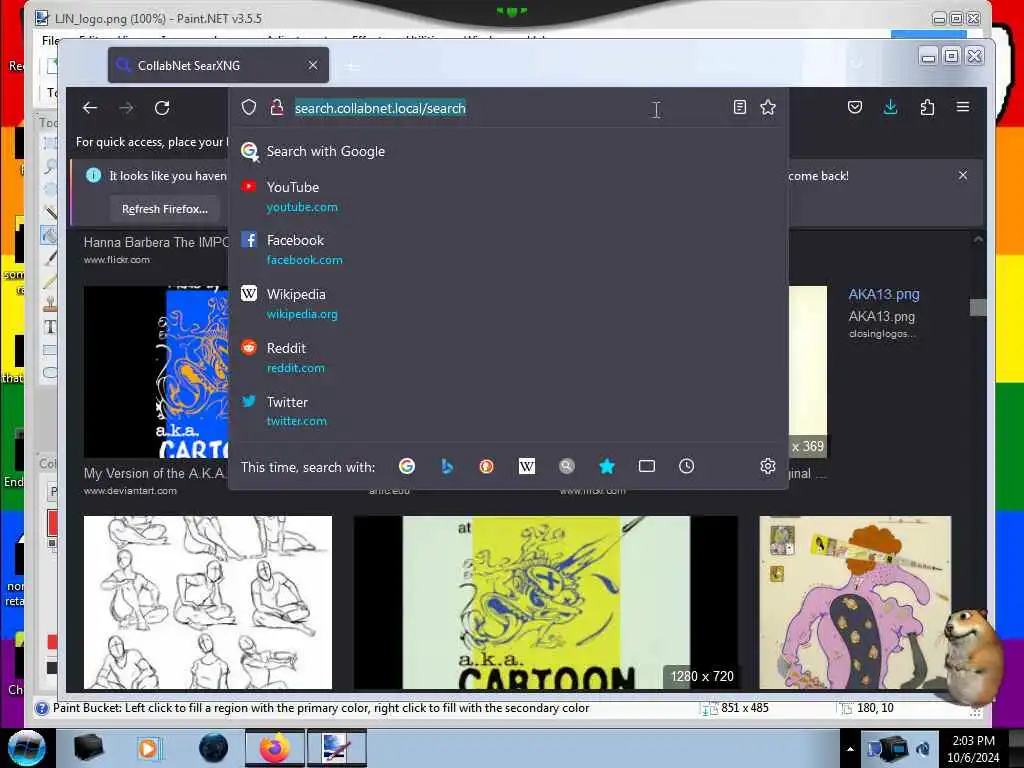Screen dimensions: 1024x768
Task: Open the AKA13.png result link
Action: (x=884, y=294)
